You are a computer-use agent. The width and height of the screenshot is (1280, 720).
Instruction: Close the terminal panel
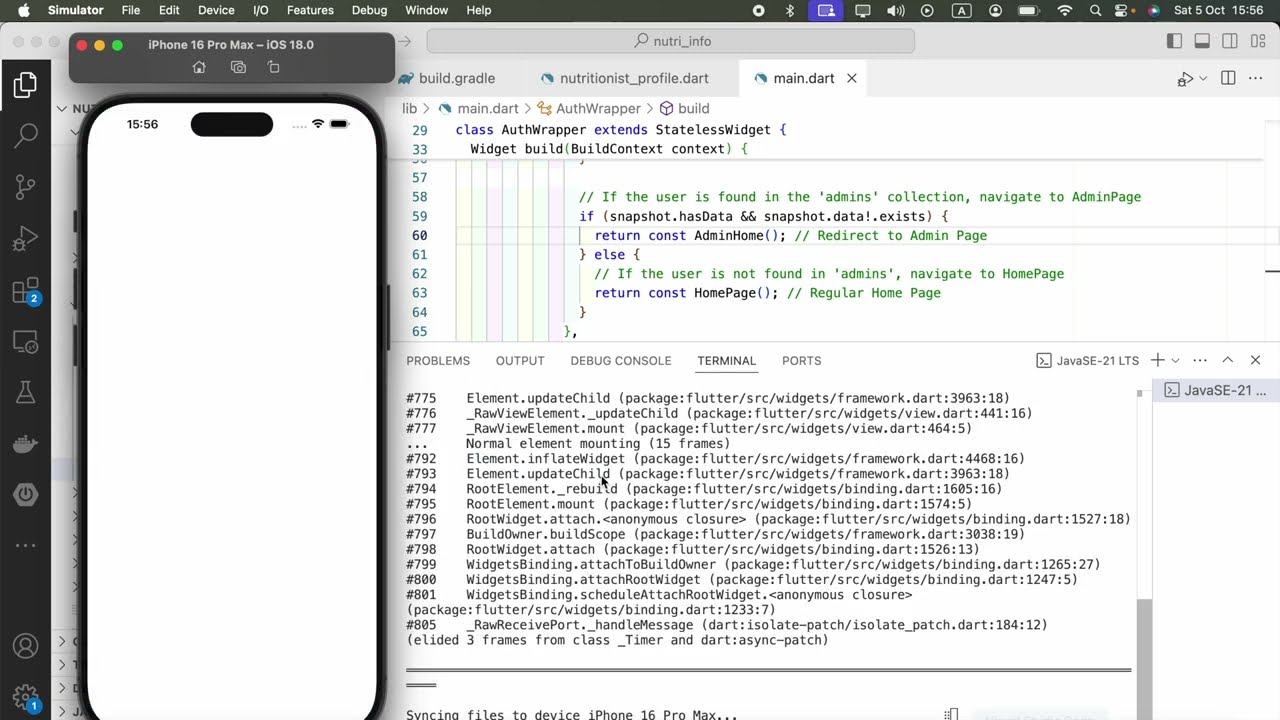[x=1256, y=360]
